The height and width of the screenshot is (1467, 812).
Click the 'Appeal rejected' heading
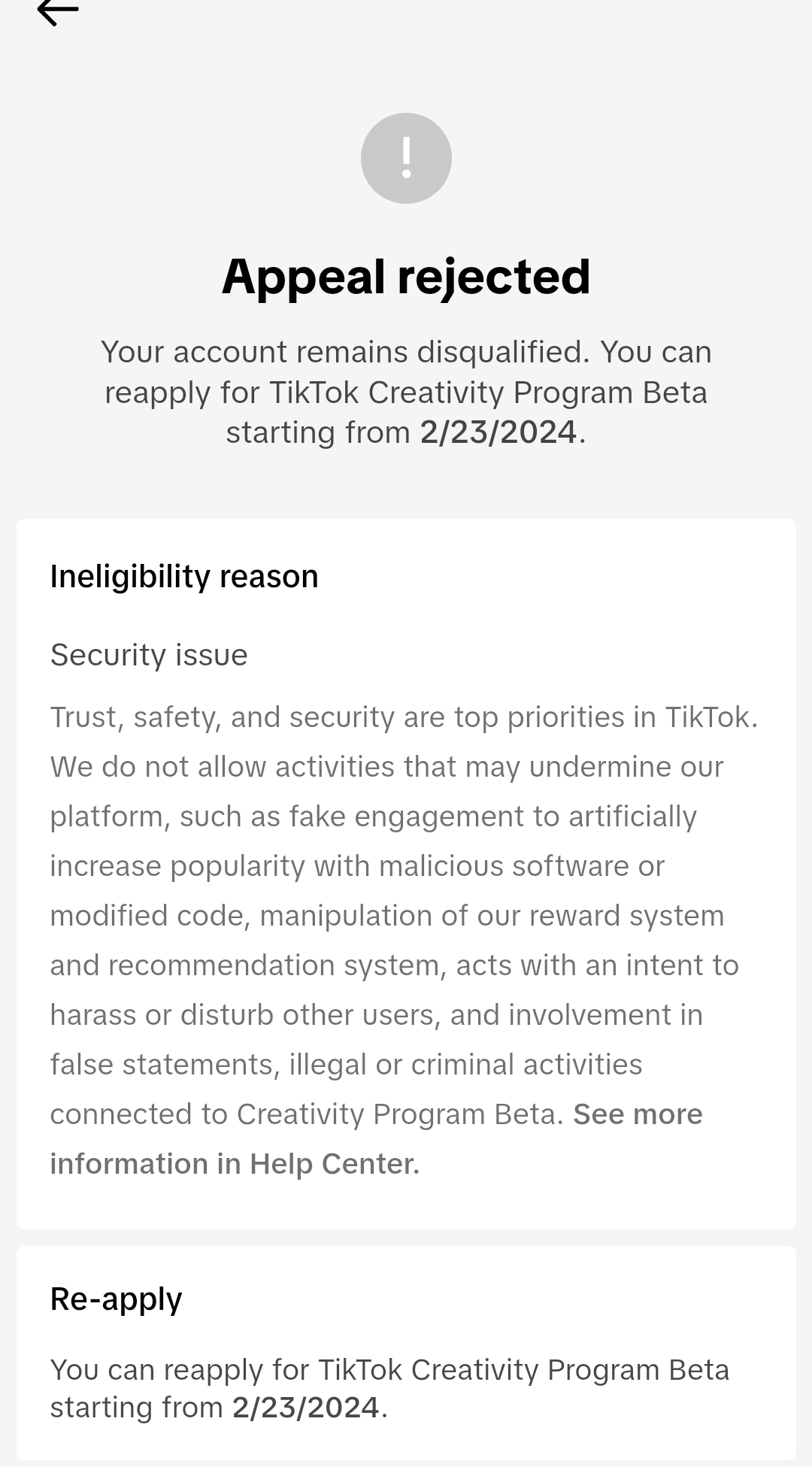click(406, 276)
